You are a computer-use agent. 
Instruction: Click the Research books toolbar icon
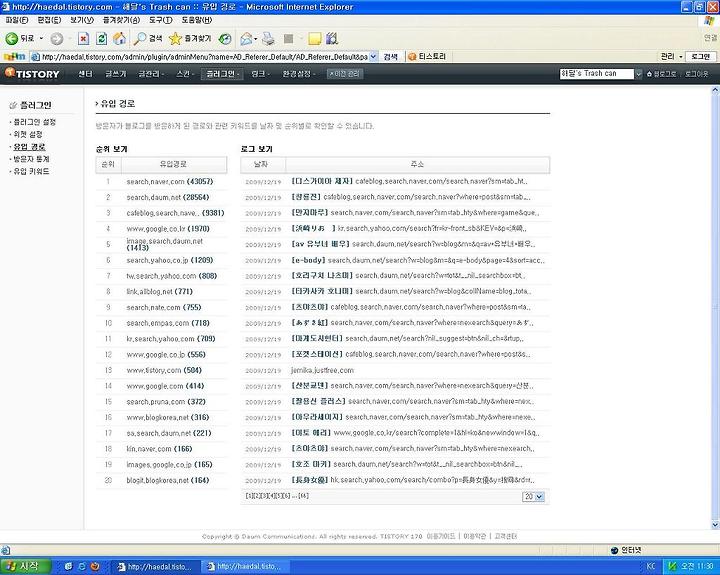[x=332, y=39]
